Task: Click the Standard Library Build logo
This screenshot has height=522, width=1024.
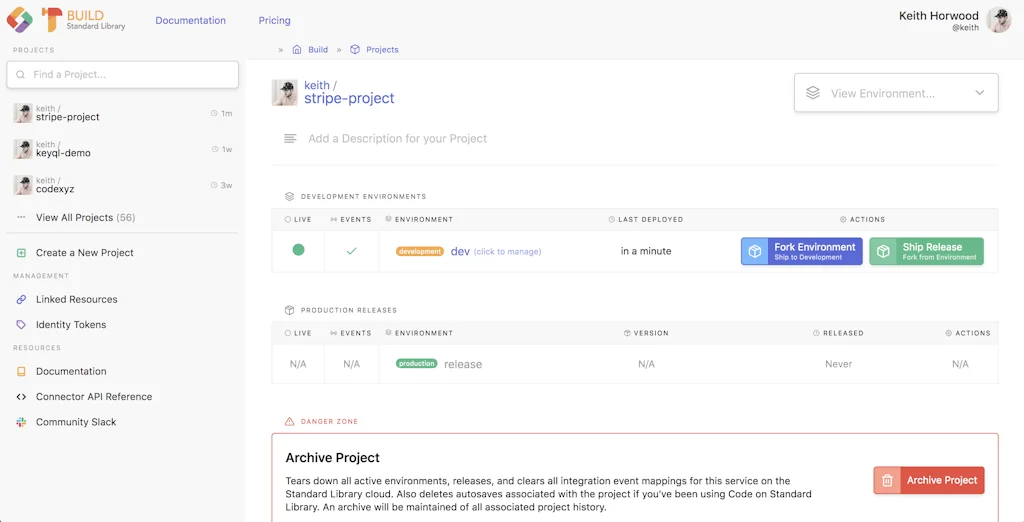Action: click(x=66, y=20)
